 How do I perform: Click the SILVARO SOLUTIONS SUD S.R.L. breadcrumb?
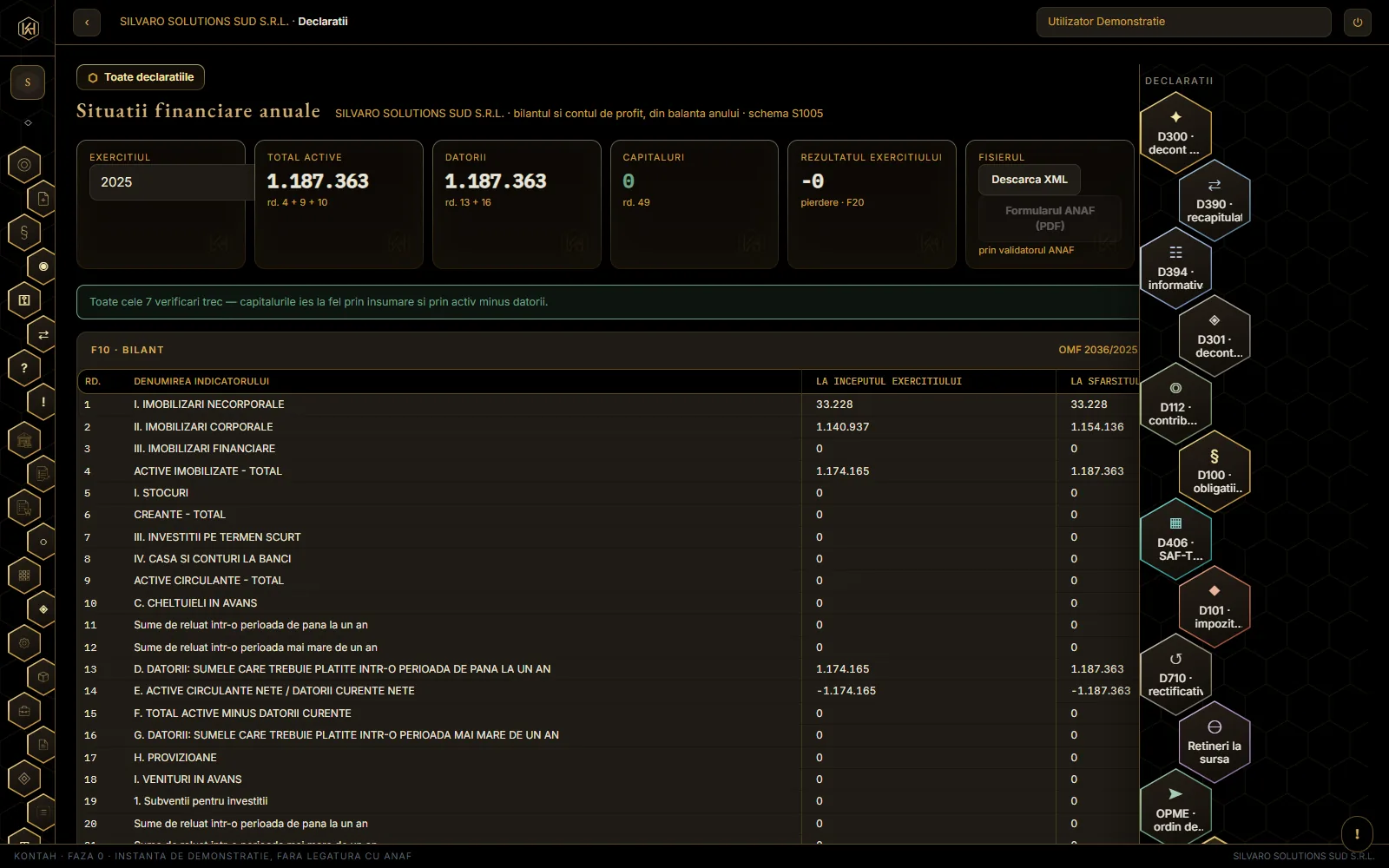(x=204, y=22)
